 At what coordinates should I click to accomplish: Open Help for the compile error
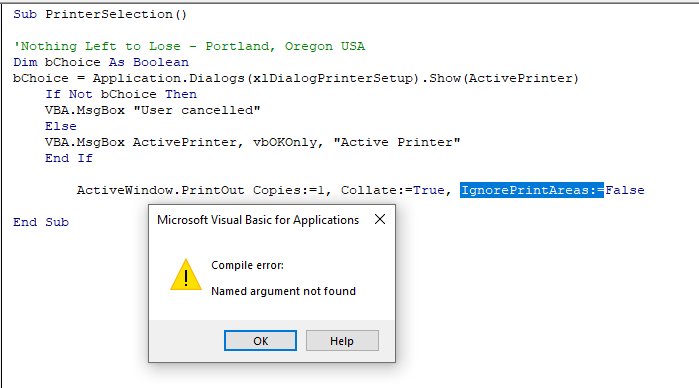pyautogui.click(x=342, y=341)
